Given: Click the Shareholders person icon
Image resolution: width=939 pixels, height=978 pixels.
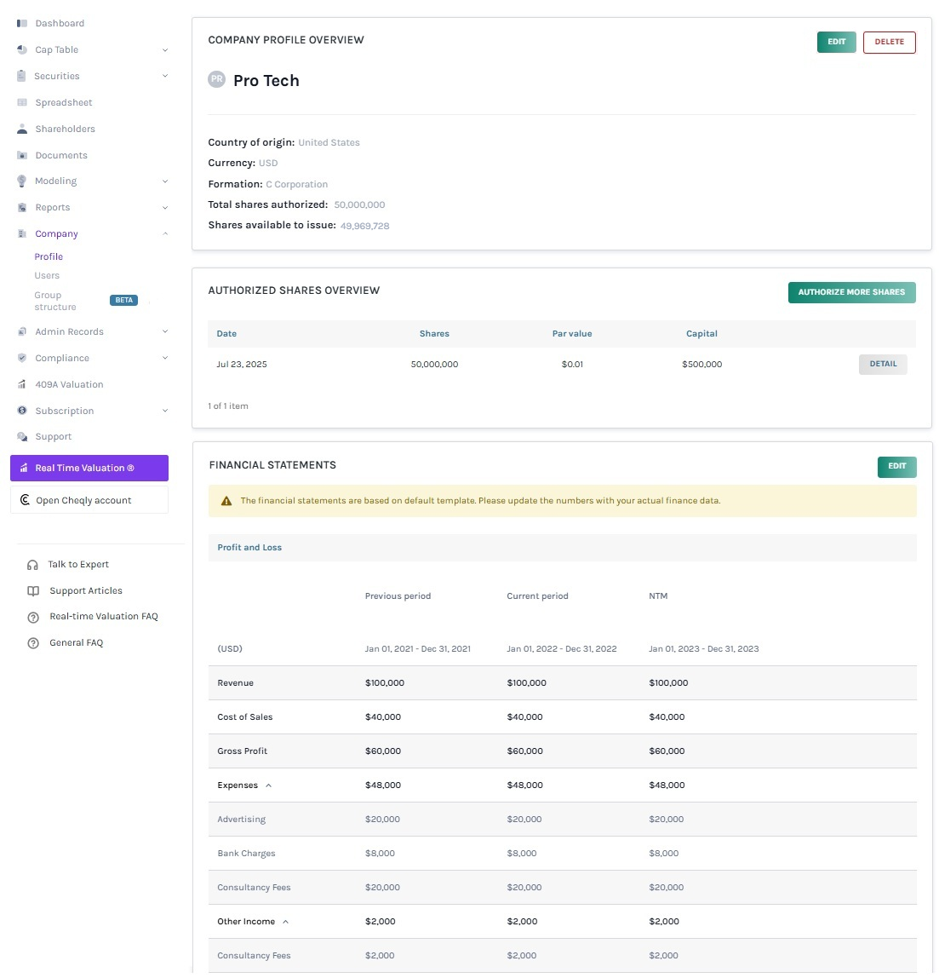Looking at the screenshot, I should click(x=22, y=128).
